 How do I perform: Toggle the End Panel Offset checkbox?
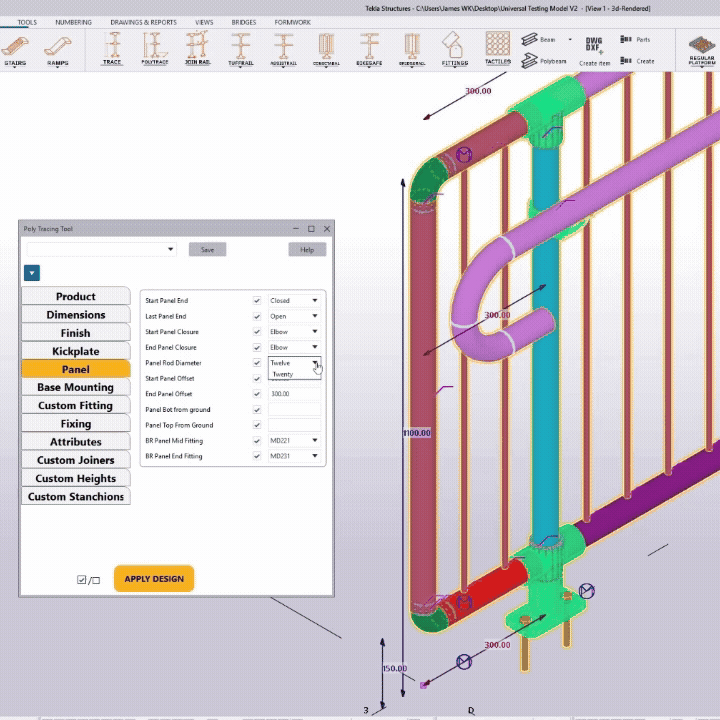(257, 394)
